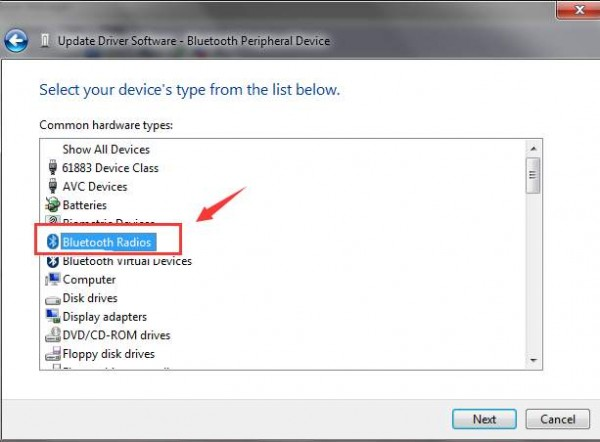The width and height of the screenshot is (600, 442).
Task: Click the Display adapters icon
Action: (53, 317)
